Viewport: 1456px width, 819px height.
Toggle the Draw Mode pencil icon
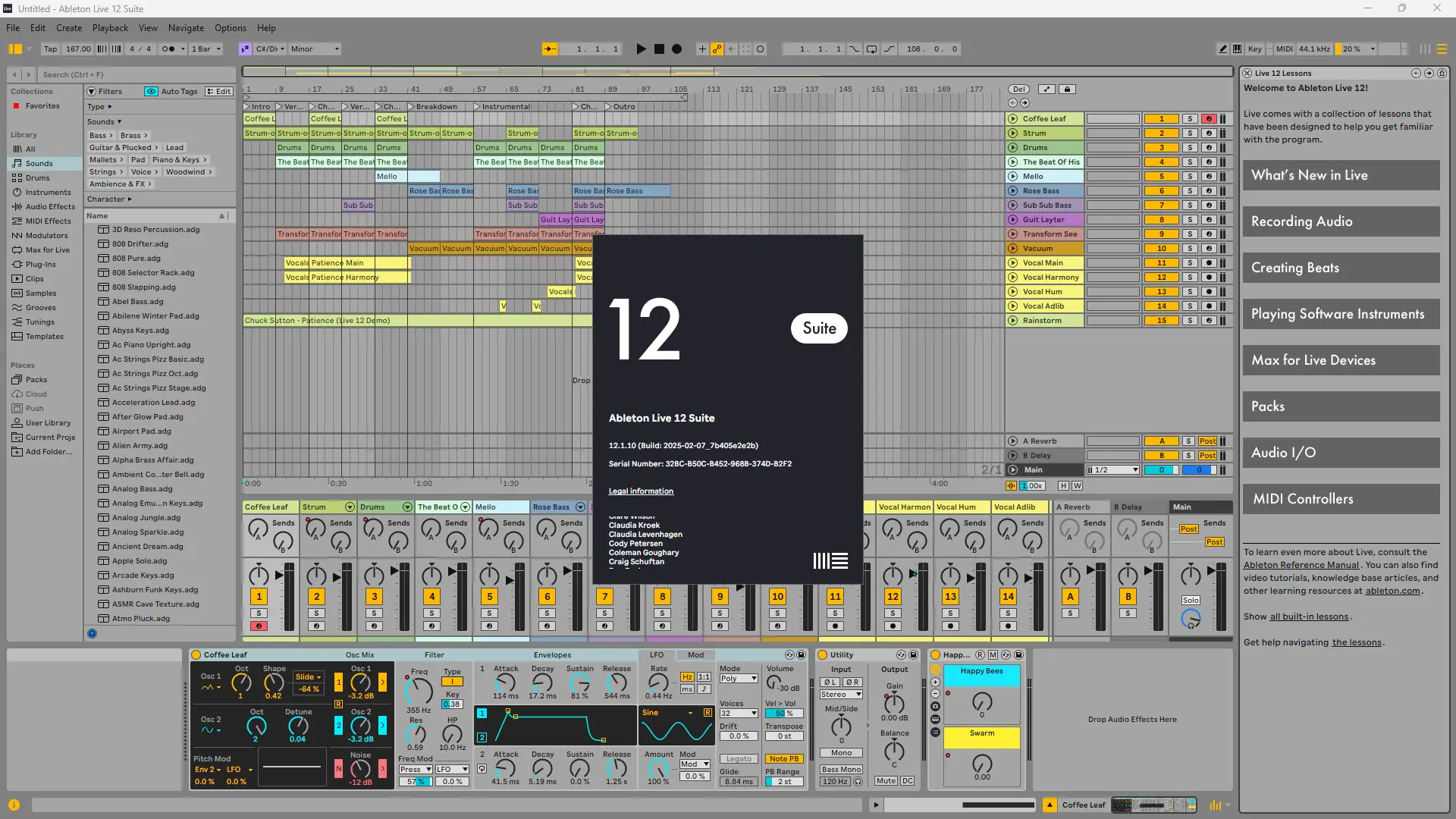[x=1222, y=49]
